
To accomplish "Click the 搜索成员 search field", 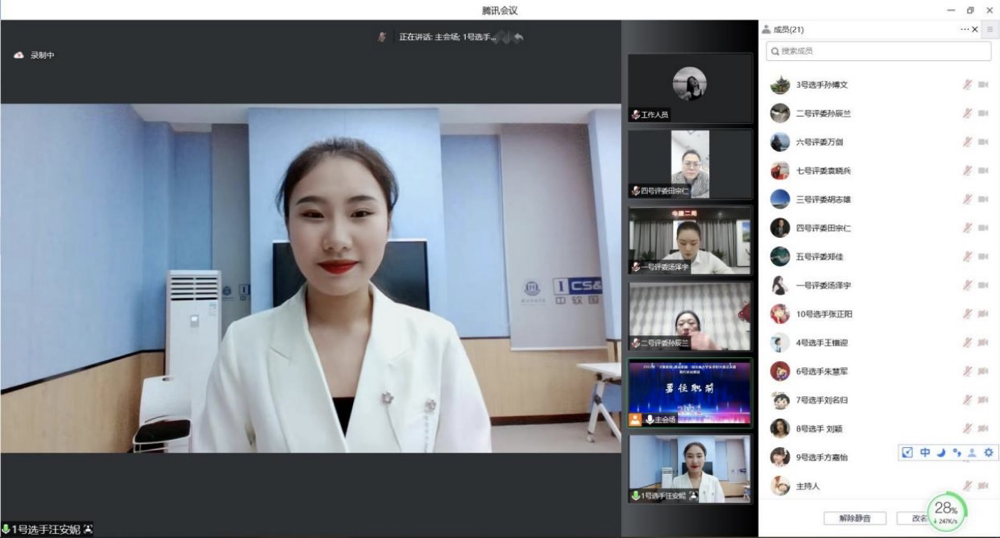I will (x=864, y=51).
